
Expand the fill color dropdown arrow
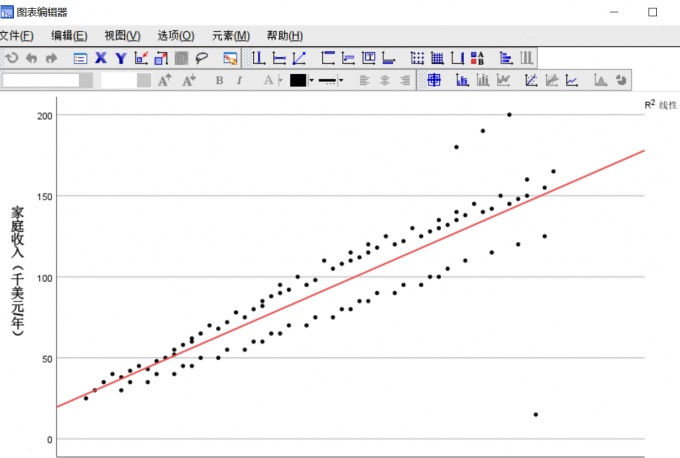pyautogui.click(x=311, y=80)
